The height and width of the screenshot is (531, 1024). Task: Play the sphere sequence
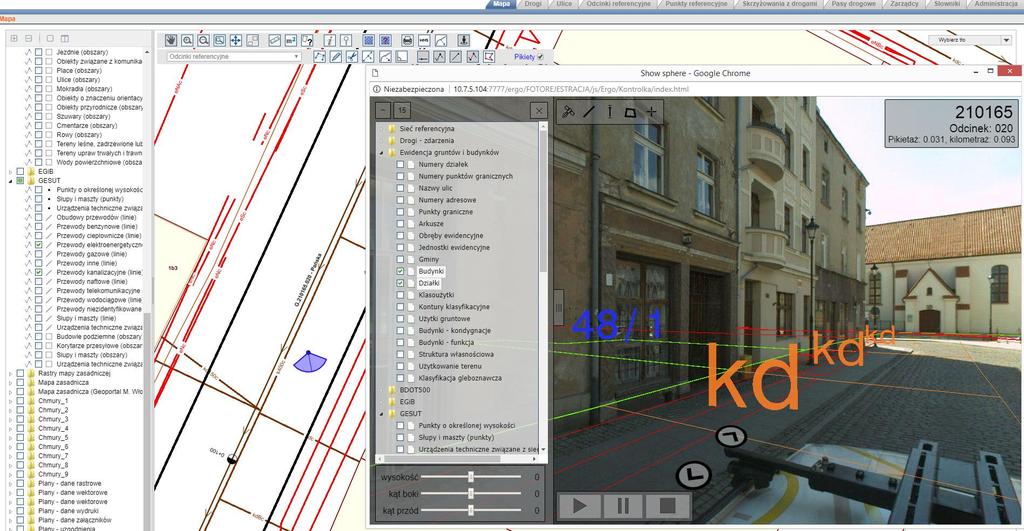(x=579, y=506)
